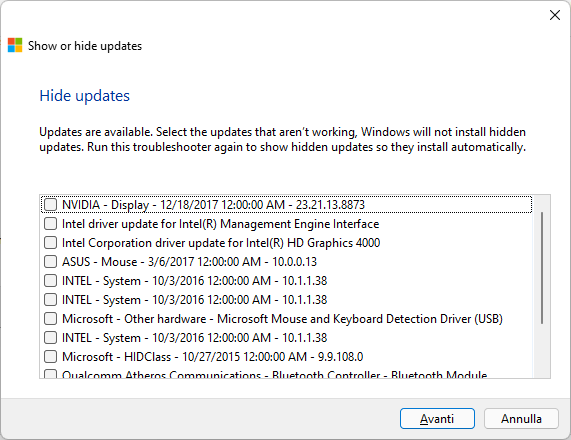This screenshot has height=440, width=571.
Task: Click the Microsoft logo icon in the header
Action: click(15, 45)
